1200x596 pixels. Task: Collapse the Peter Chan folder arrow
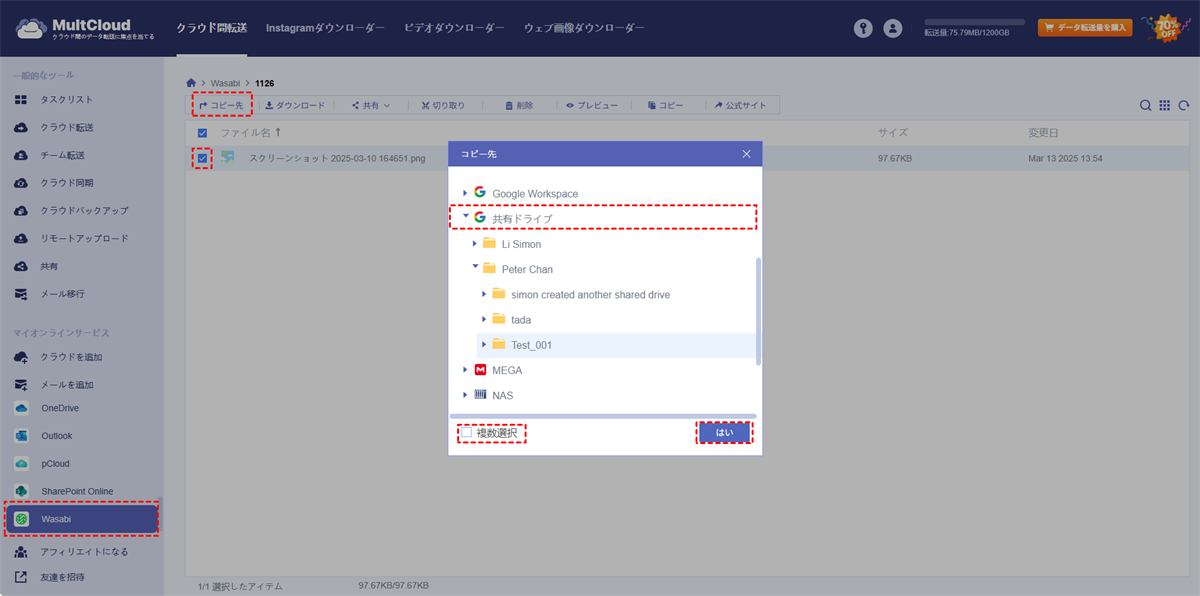click(x=475, y=268)
